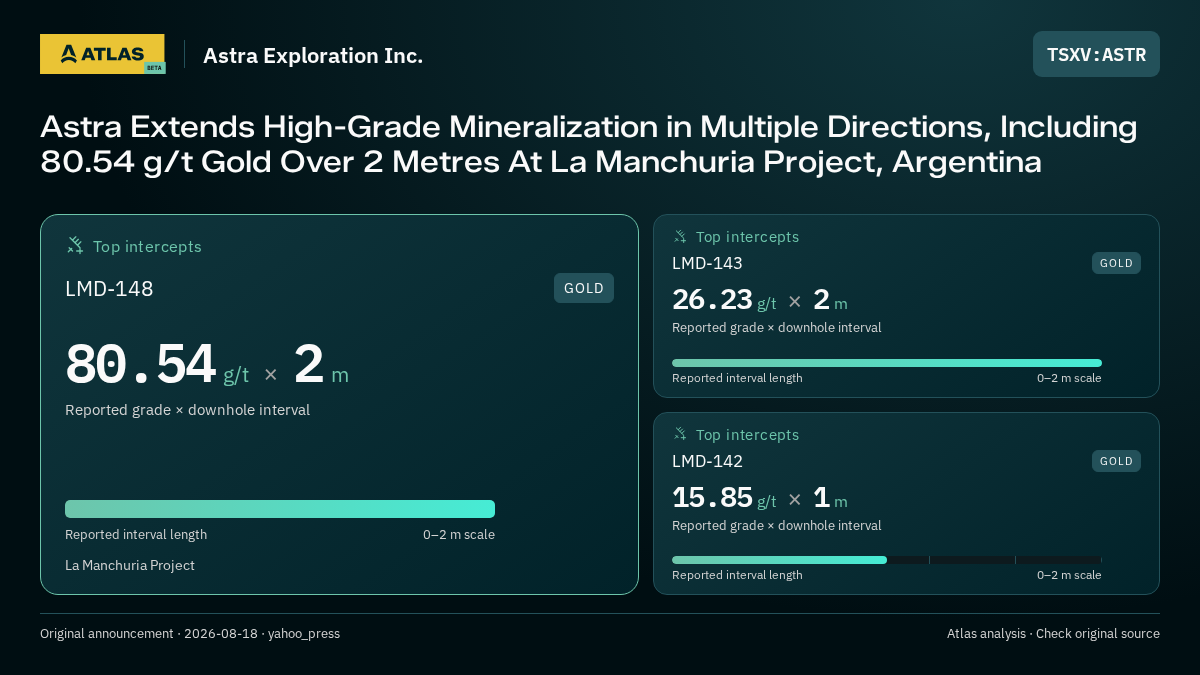Screen dimensions: 1200x675
Task: Click the GOLD tag on LMD-143
Action: tap(1116, 263)
